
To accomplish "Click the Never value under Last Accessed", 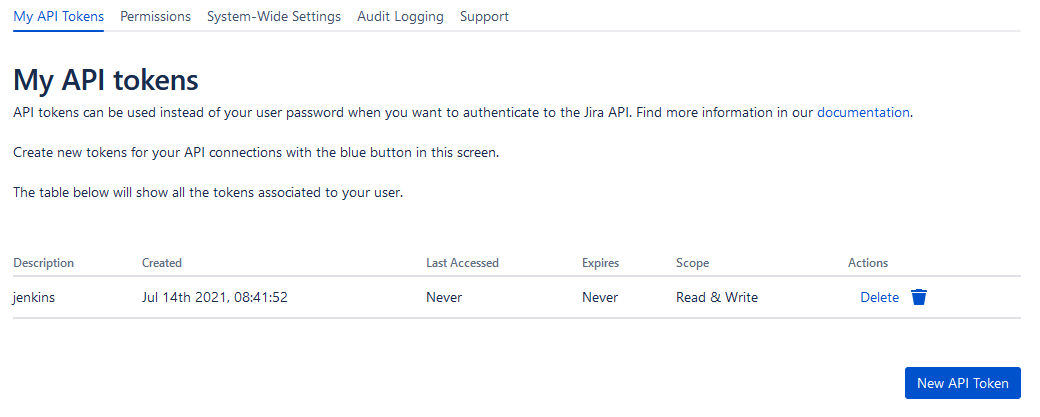I will coord(444,297).
